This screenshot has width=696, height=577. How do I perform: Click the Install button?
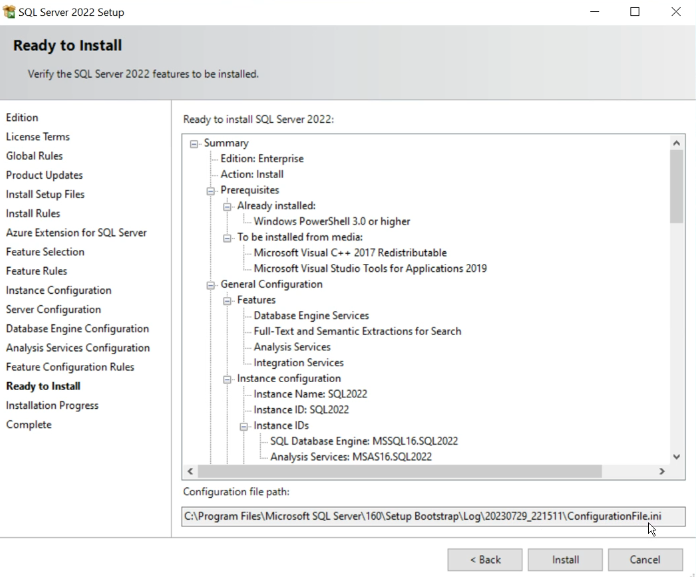pyautogui.click(x=565, y=560)
